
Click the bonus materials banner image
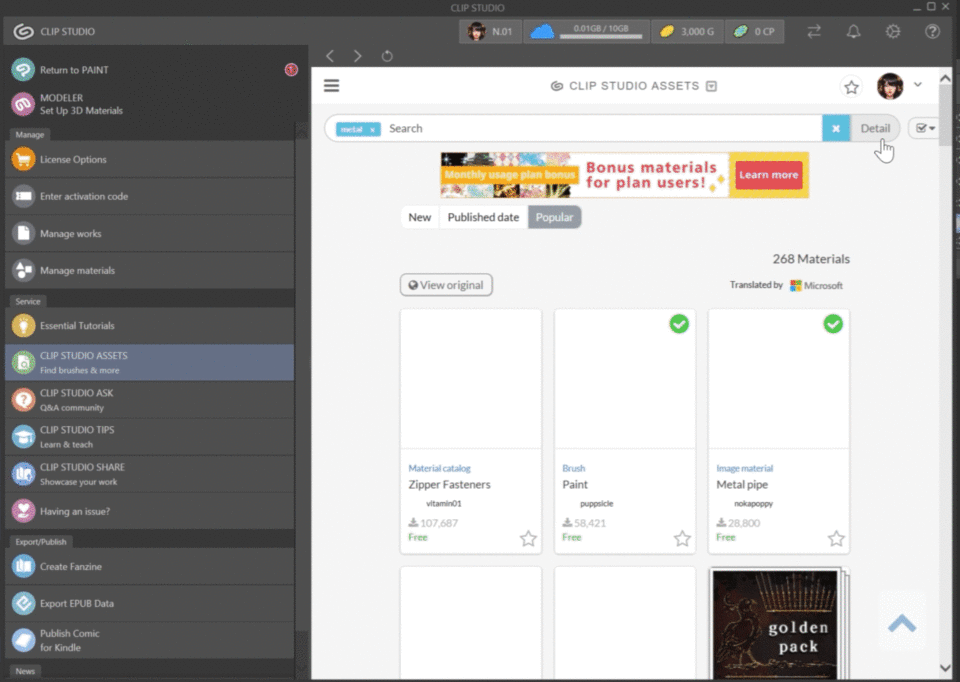tap(624, 175)
